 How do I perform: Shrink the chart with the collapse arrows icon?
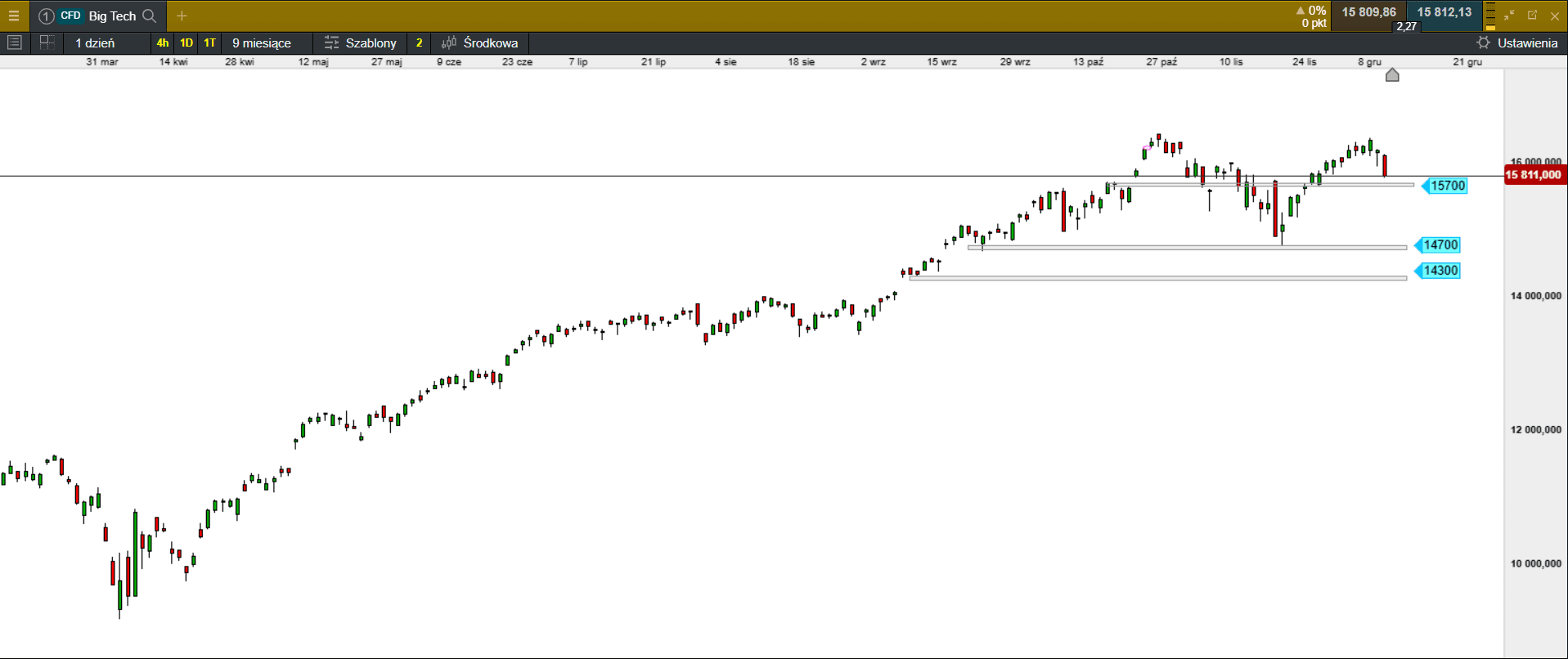point(1509,16)
